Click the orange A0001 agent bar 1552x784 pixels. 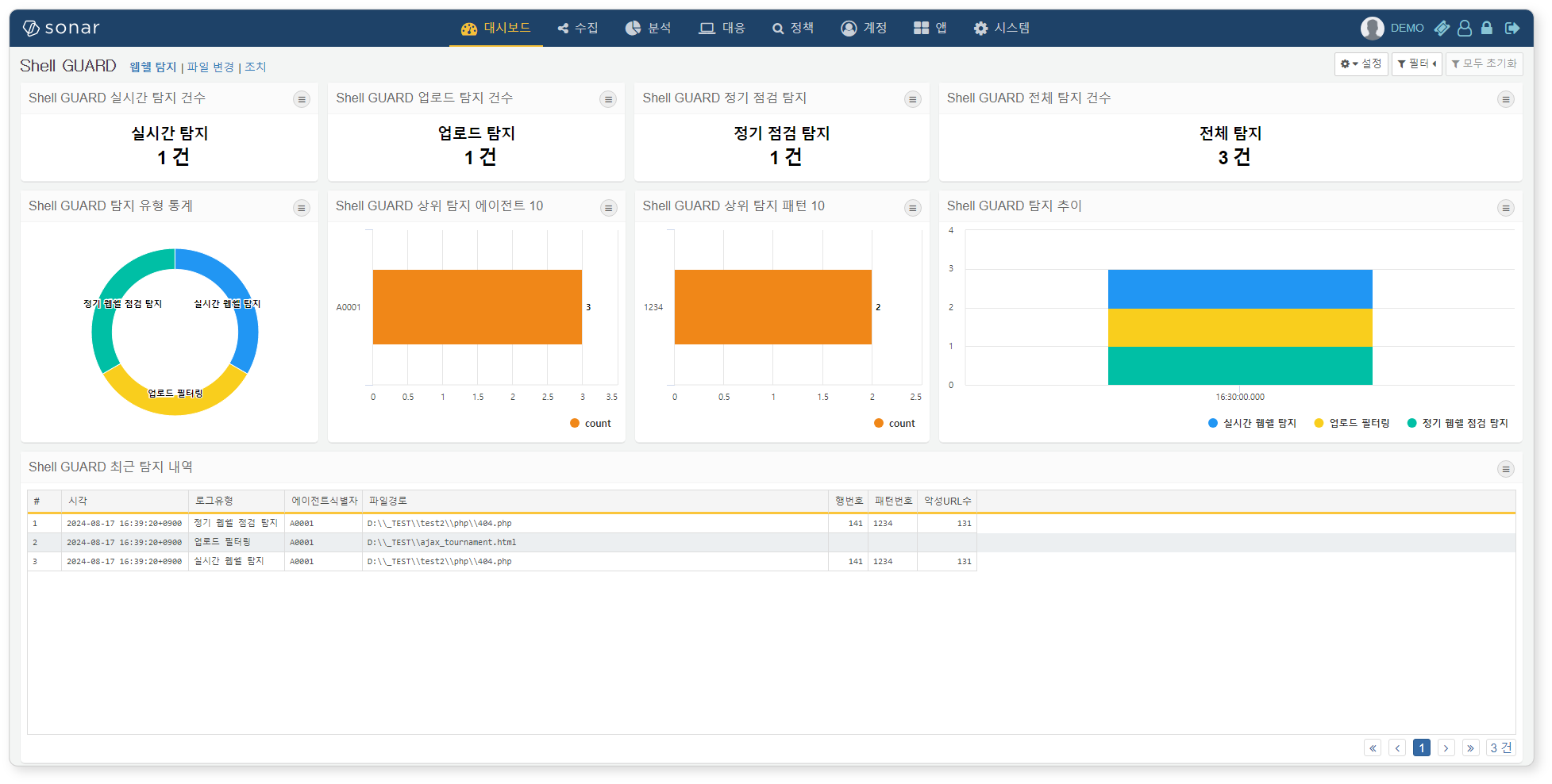(477, 307)
